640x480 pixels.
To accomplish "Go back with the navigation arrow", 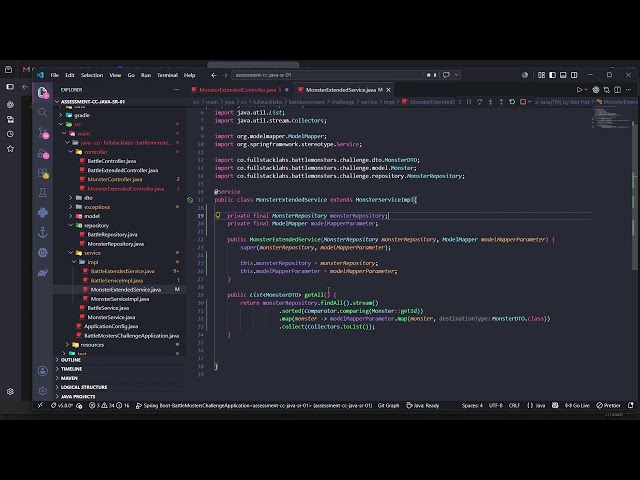I will pyautogui.click(x=214, y=75).
